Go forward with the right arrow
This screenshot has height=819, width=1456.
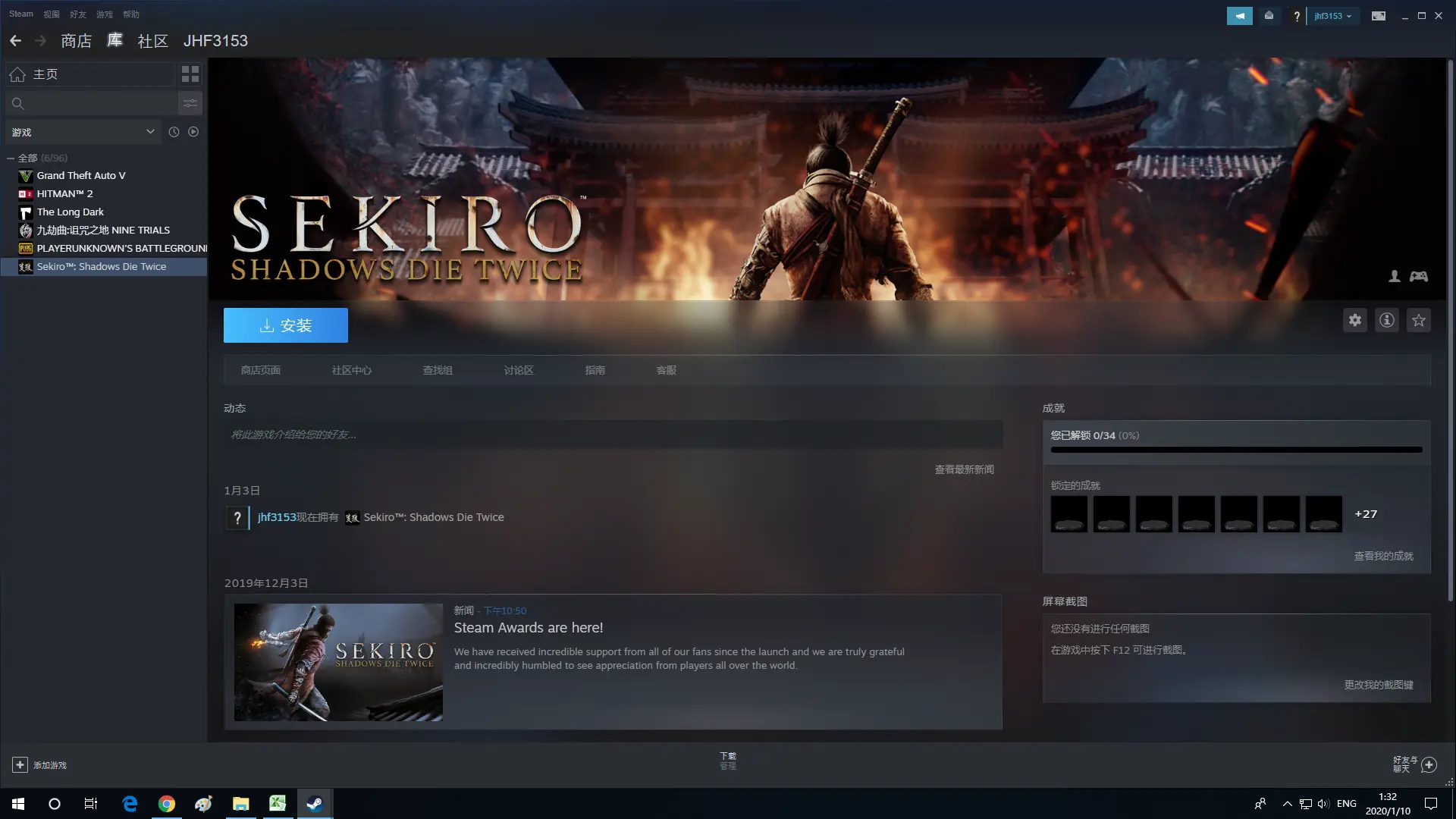41,41
